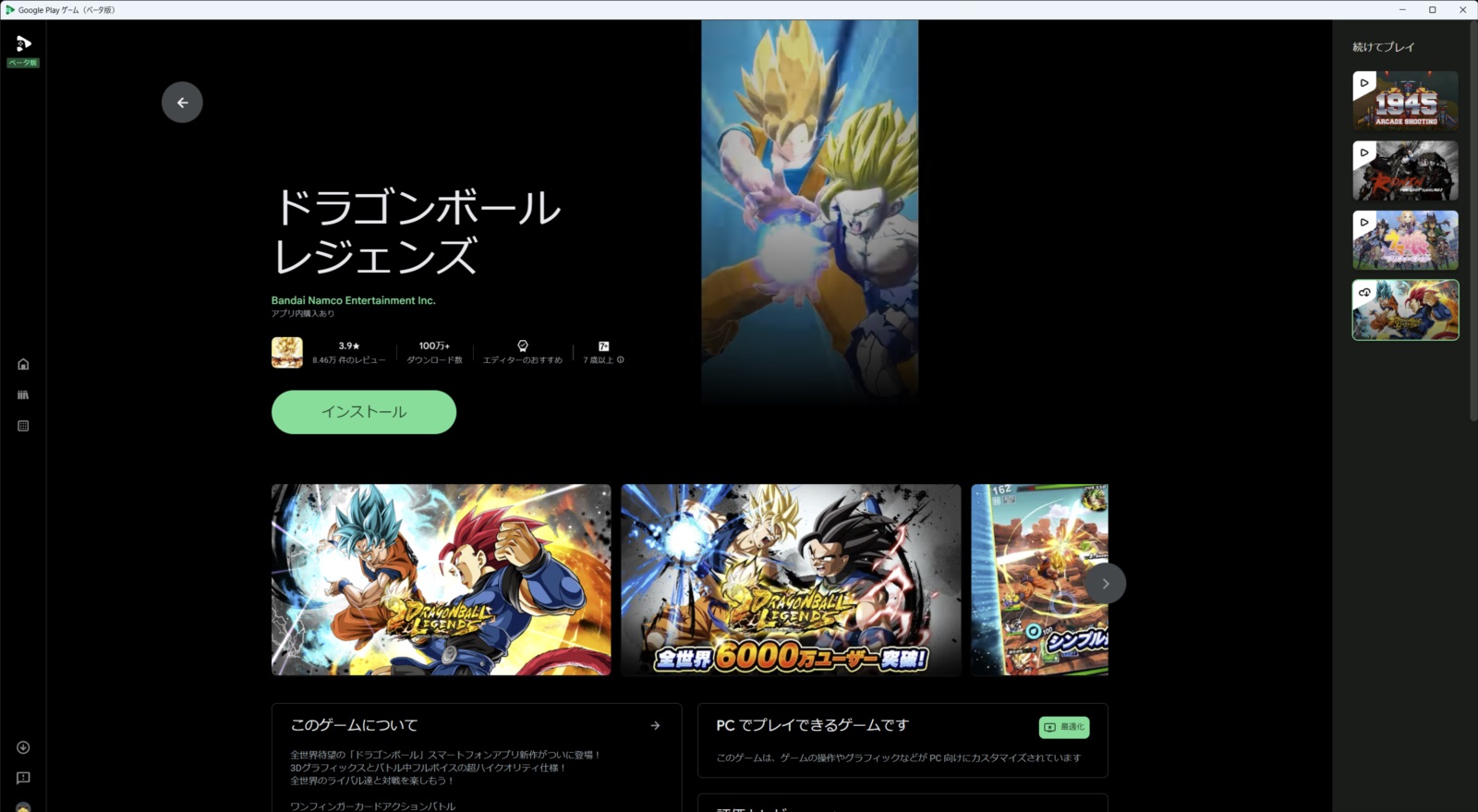Viewport: 1478px width, 812px height.
Task: Click the アプリ内購入あり in-app purchases note
Action: 303,314
